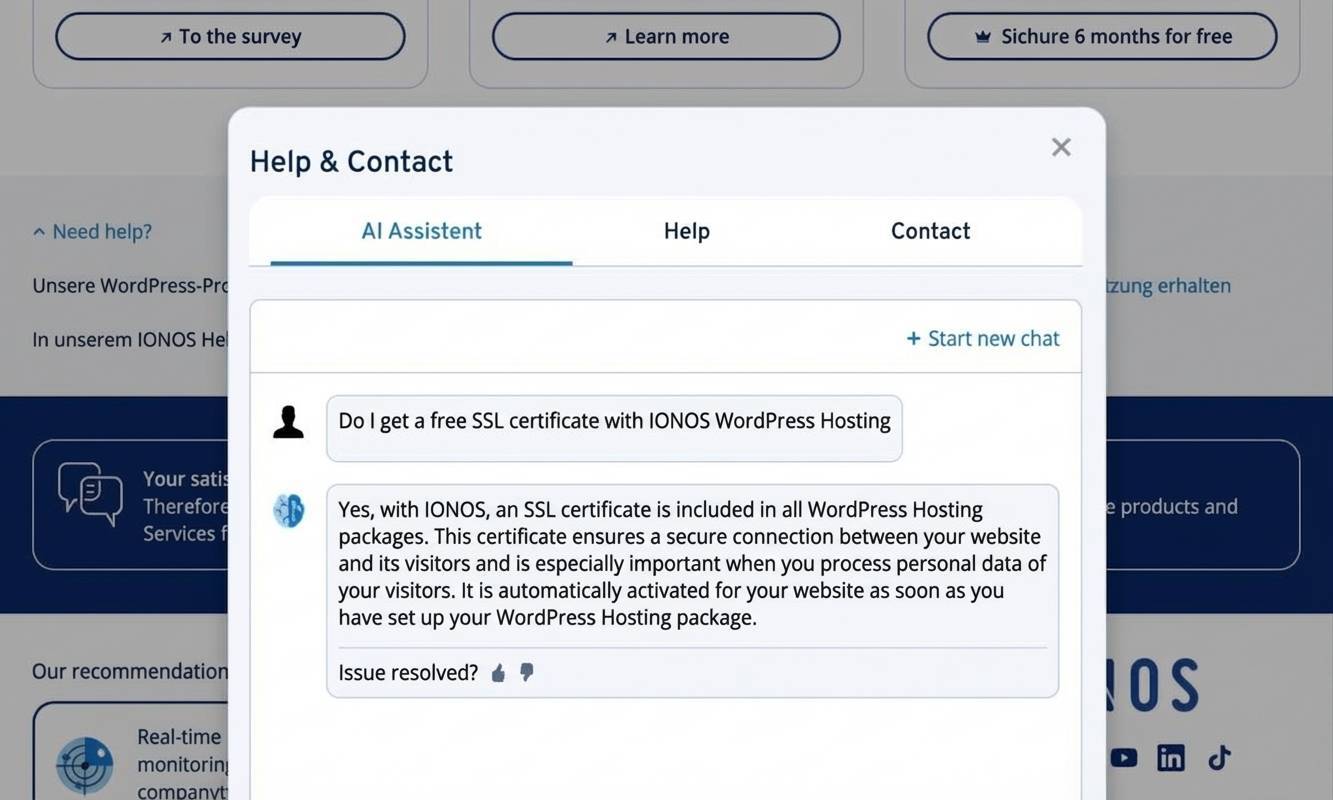Start a new chat

coord(982,338)
